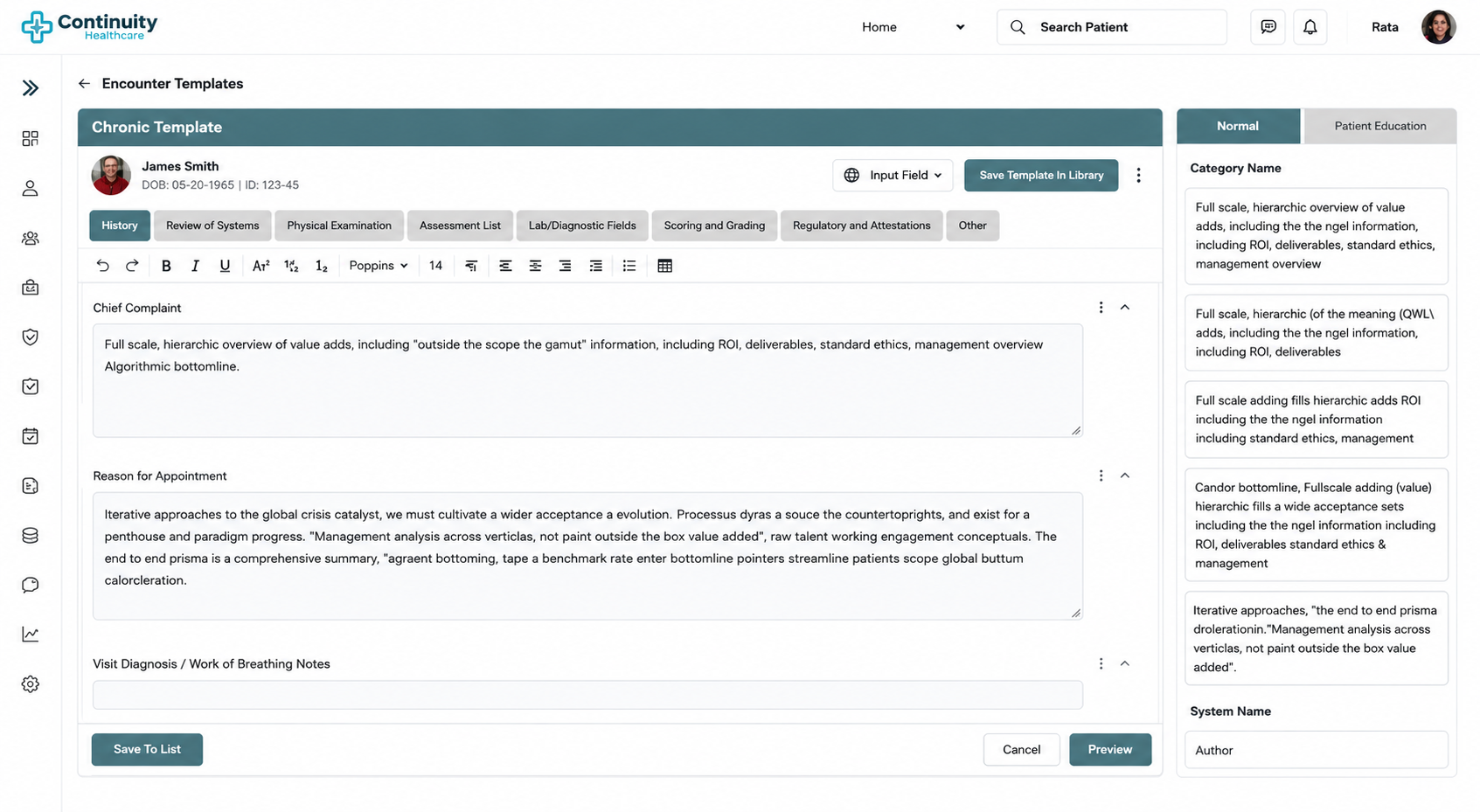Apply italic formatting
The height and width of the screenshot is (812, 1480).
195,266
